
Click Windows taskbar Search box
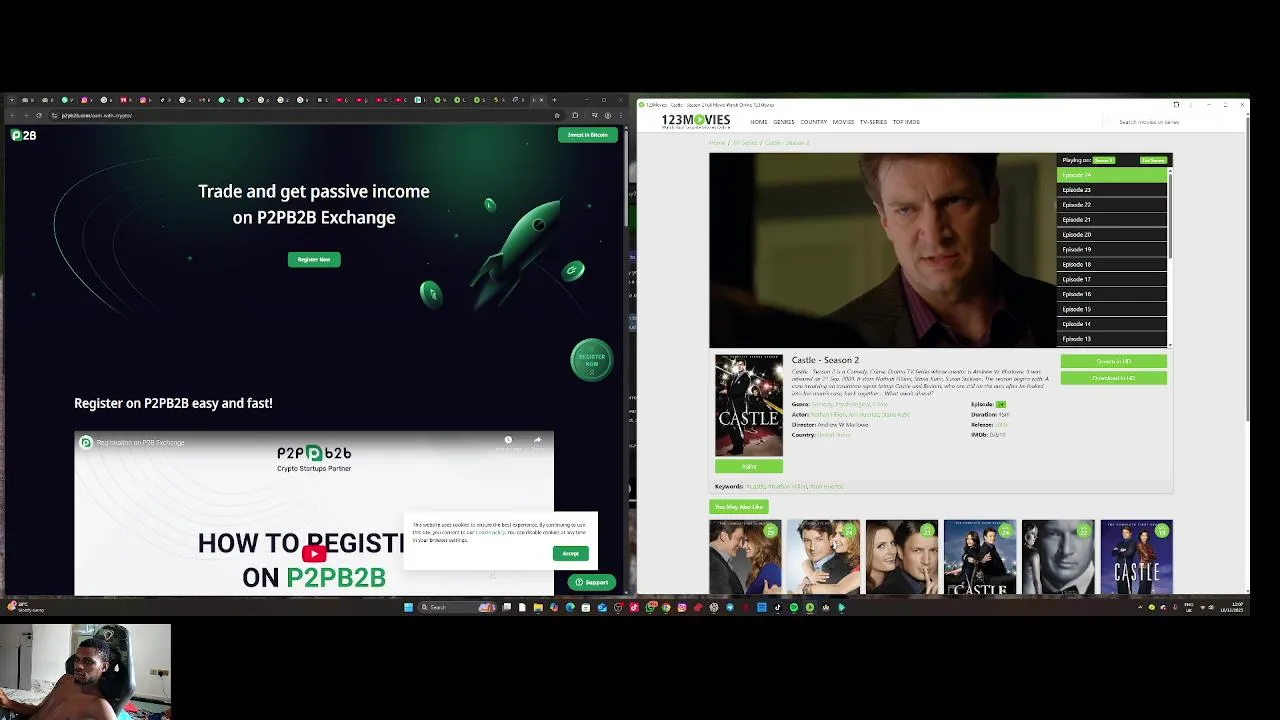457,607
